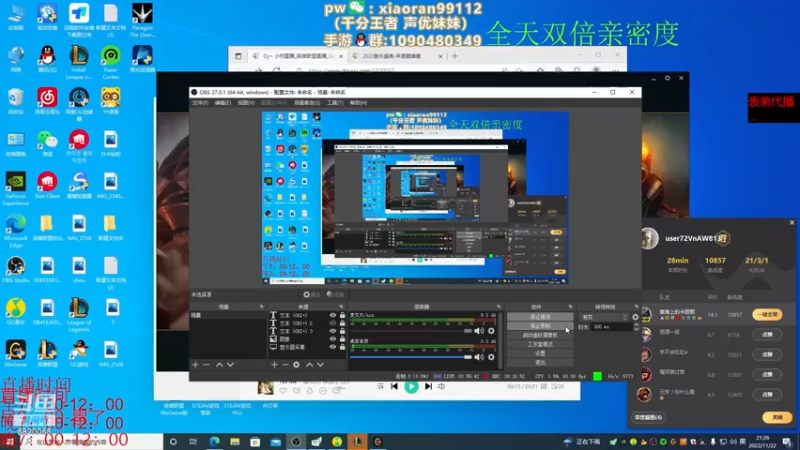Toggle visibility of Text (GDI+) 3 source
The height and width of the screenshot is (450, 800).
[333, 331]
